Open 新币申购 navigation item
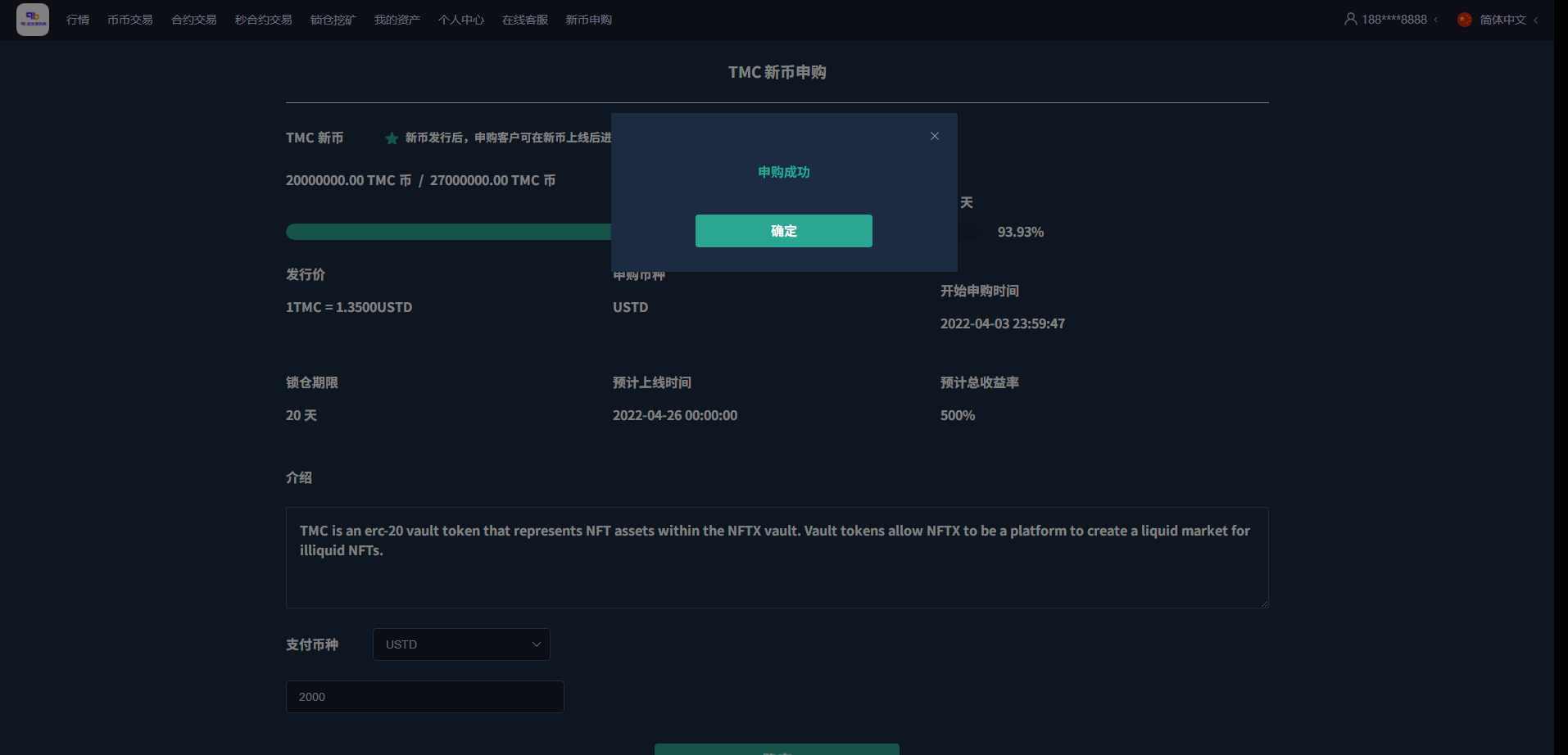The height and width of the screenshot is (755, 1568). pyautogui.click(x=589, y=20)
